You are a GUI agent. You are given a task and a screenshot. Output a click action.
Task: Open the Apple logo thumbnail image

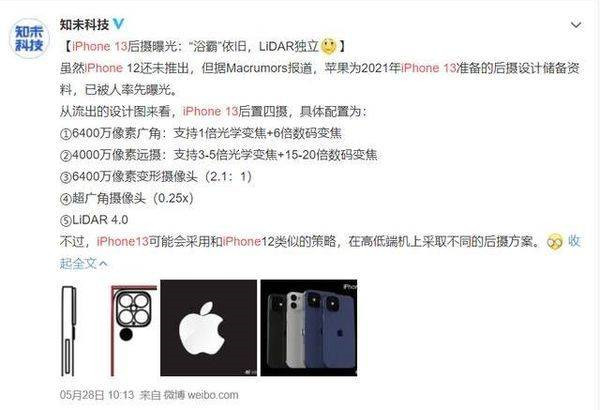[x=209, y=328]
